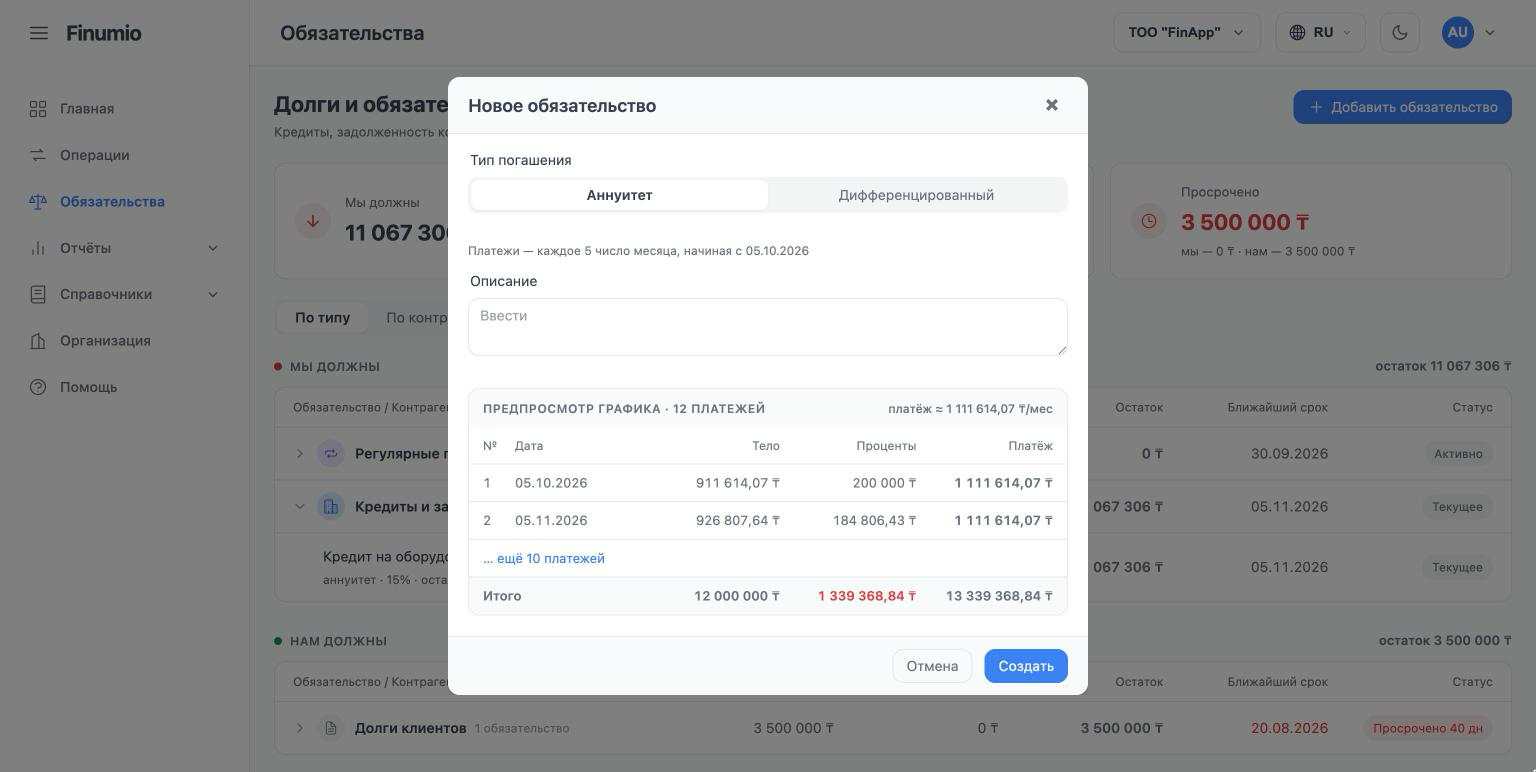Click the red down-arrow Мы должны icon
Image resolution: width=1536 pixels, height=772 pixels.
pos(313,221)
